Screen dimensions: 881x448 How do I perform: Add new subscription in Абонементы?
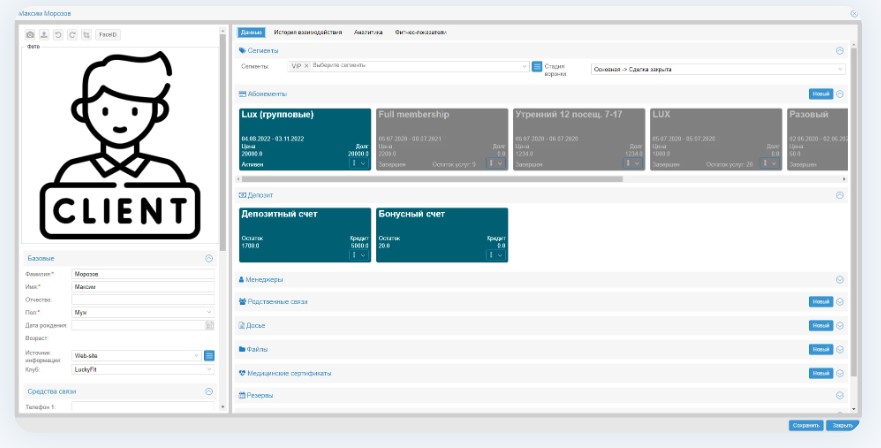pyautogui.click(x=821, y=94)
